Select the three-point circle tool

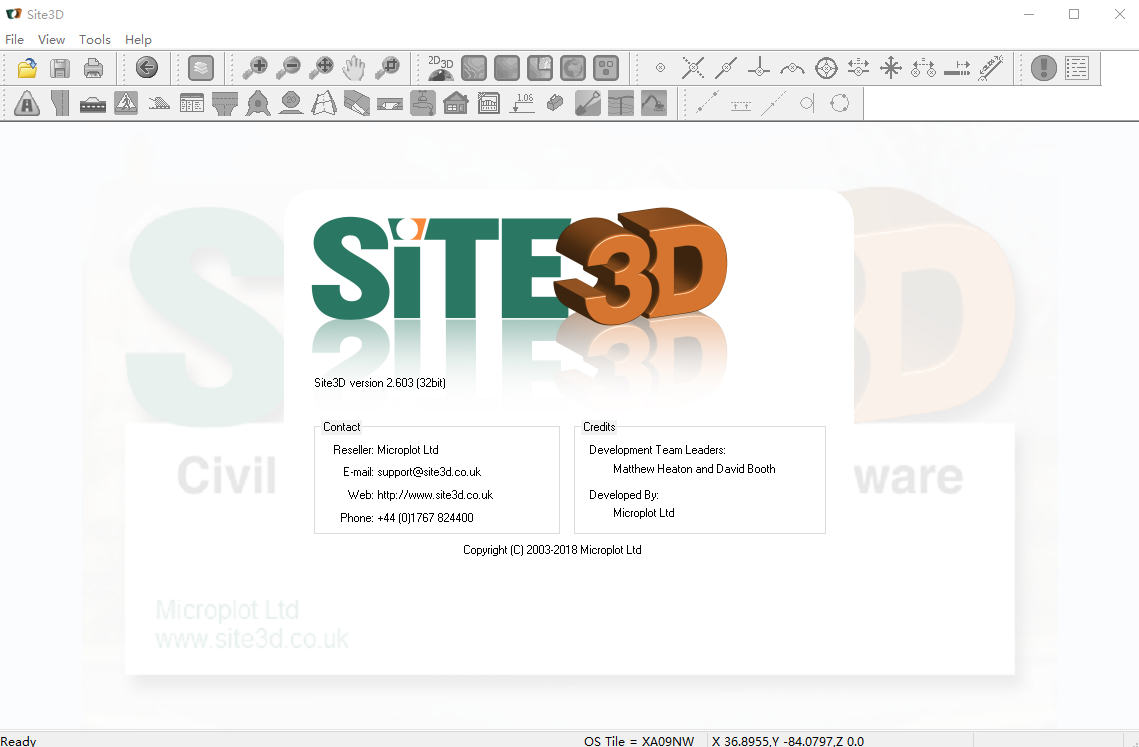coord(840,104)
